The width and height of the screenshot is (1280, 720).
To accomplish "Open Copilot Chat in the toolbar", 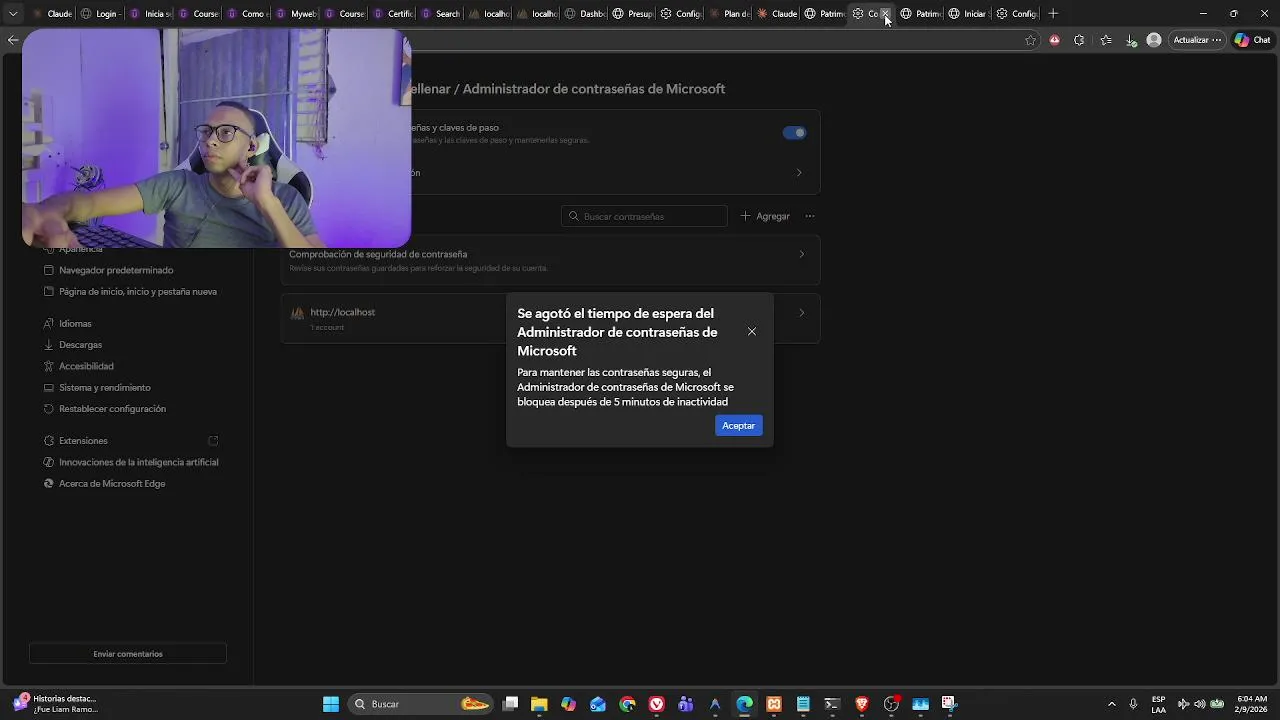I will (x=1254, y=40).
